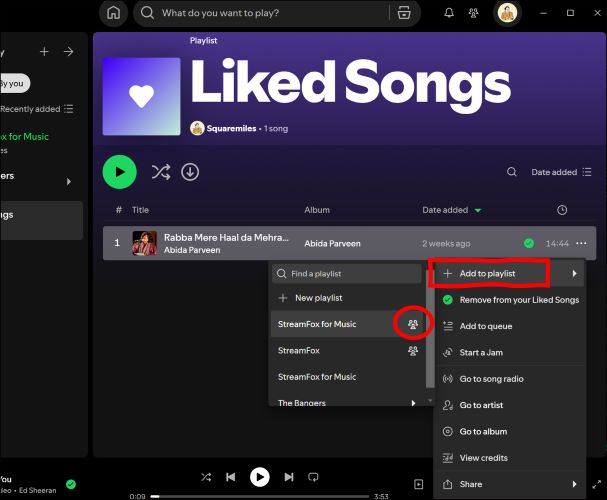
Task: Toggle shuffle in bottom player bar
Action: point(206,477)
